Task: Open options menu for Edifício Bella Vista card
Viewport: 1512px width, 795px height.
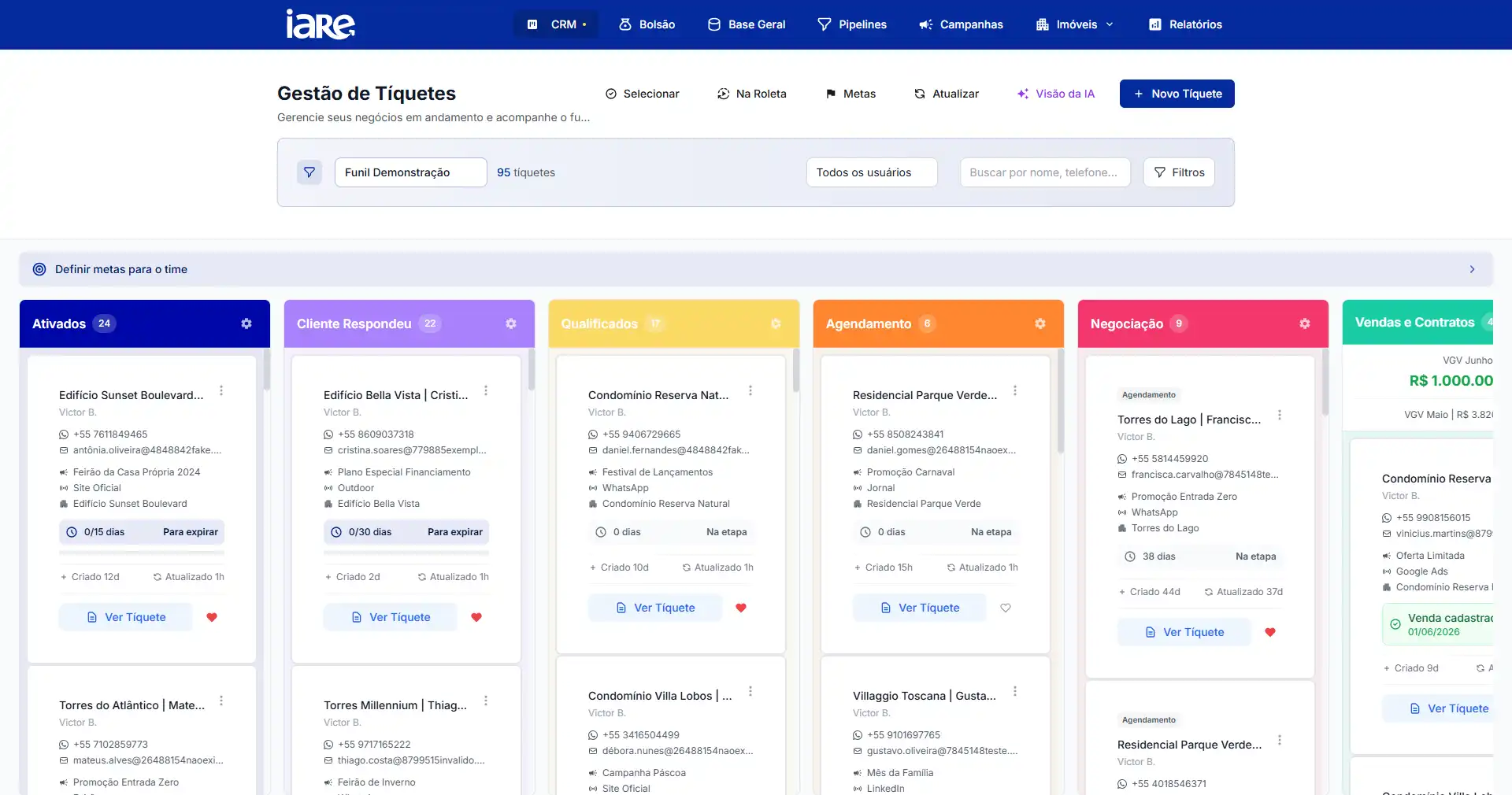Action: click(x=486, y=390)
